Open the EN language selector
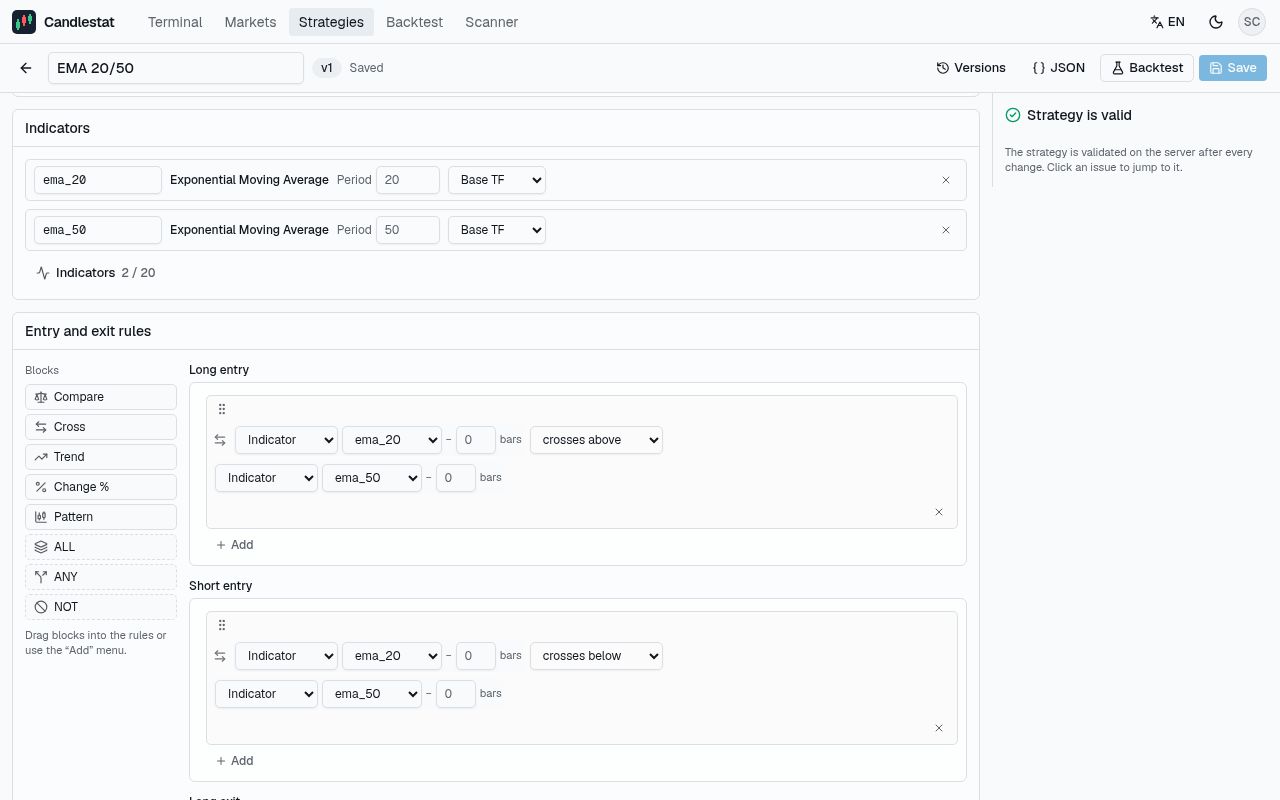The height and width of the screenshot is (800, 1280). point(1167,21)
